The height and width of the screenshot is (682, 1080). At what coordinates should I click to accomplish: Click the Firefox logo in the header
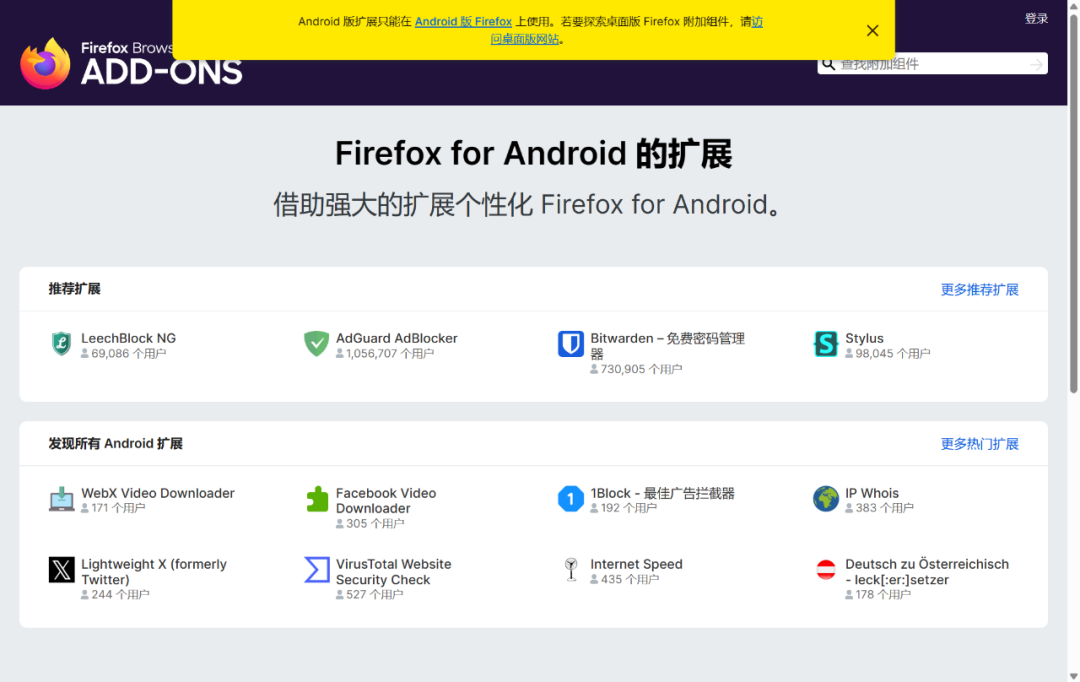(x=45, y=63)
